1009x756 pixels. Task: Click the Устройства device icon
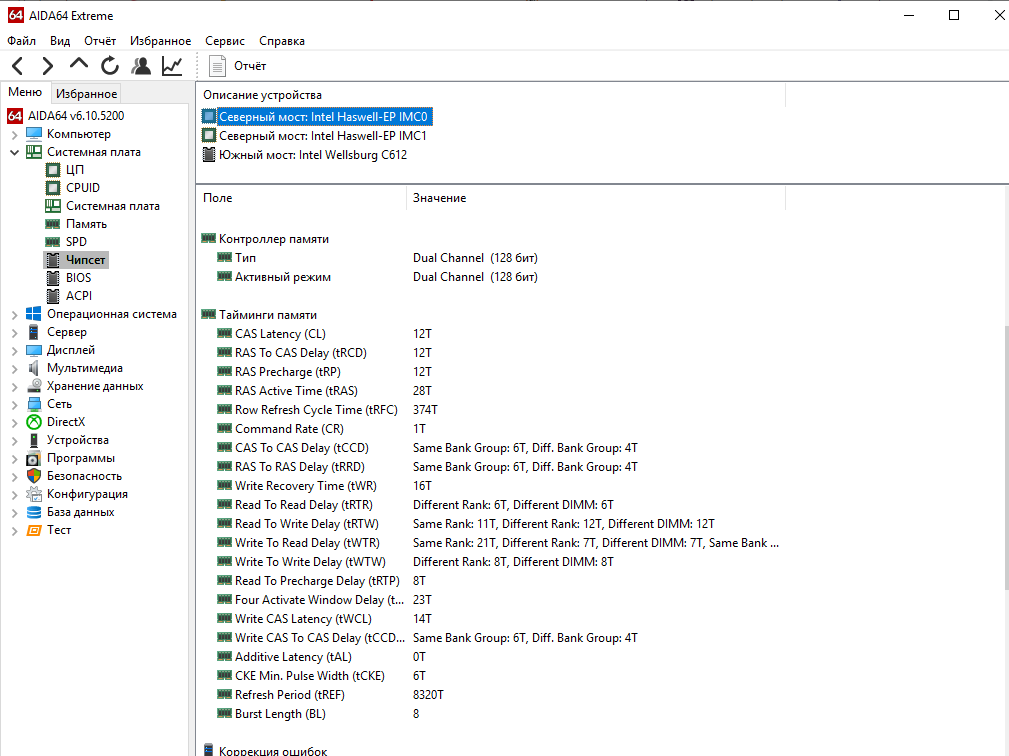[x=33, y=440]
